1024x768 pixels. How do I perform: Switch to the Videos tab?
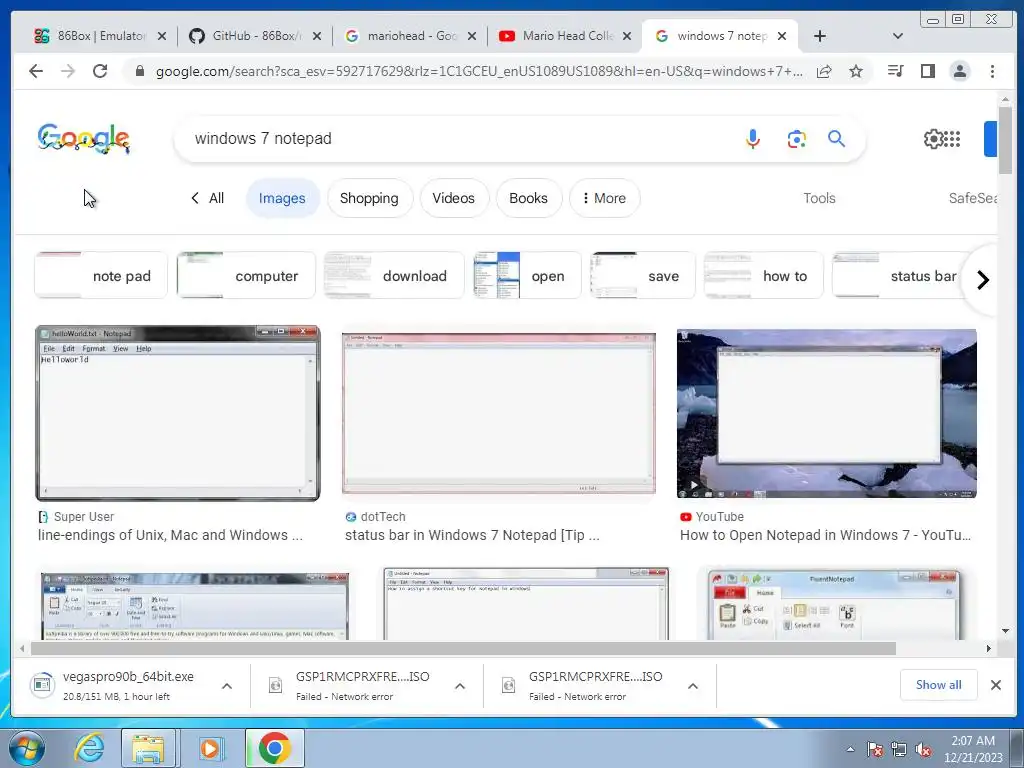(x=453, y=198)
